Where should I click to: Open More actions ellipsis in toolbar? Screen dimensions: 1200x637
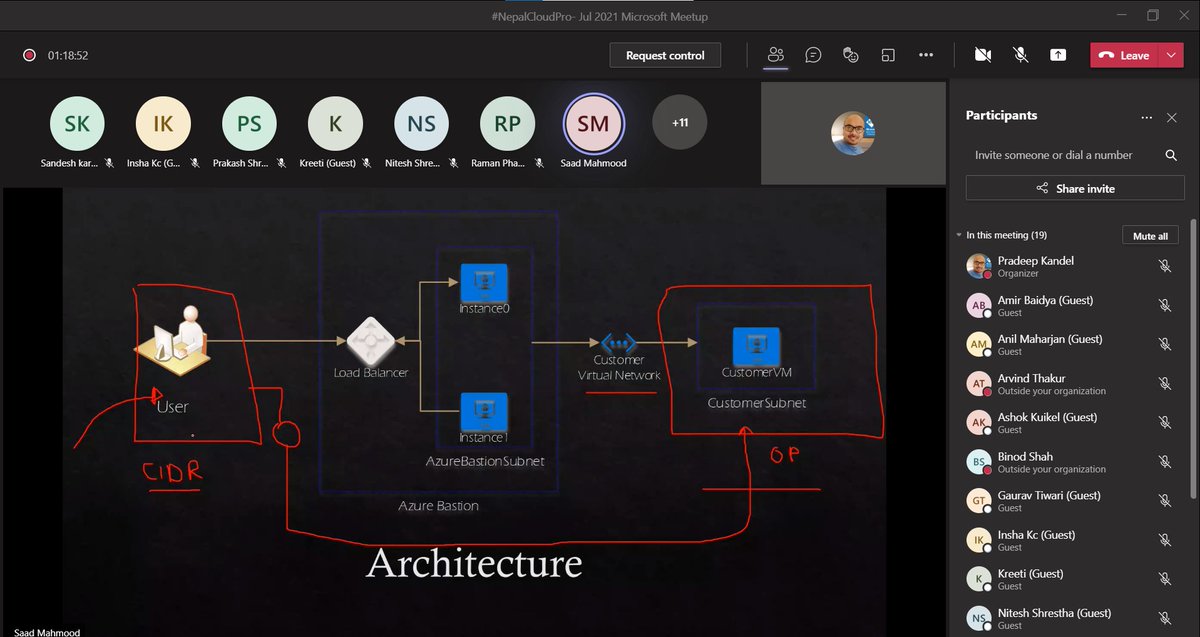click(926, 55)
